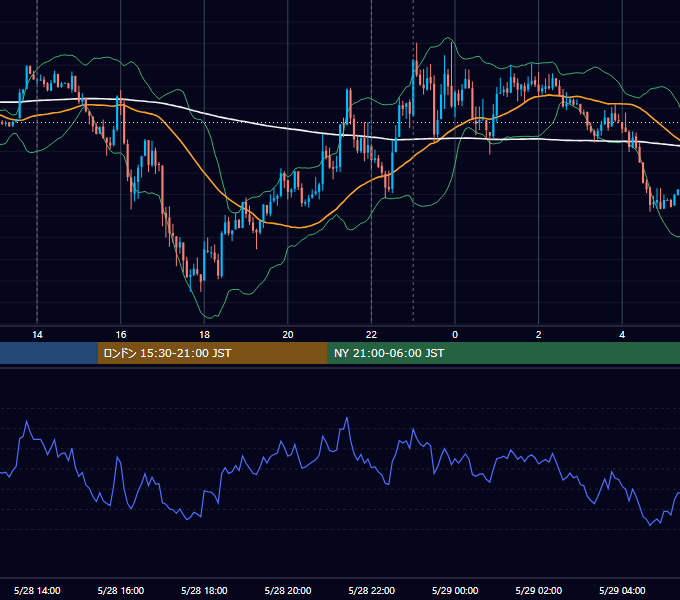This screenshot has height=600, width=680.
Task: Click the 5/28 20:00 label on the indicator axis
Action: point(288,590)
